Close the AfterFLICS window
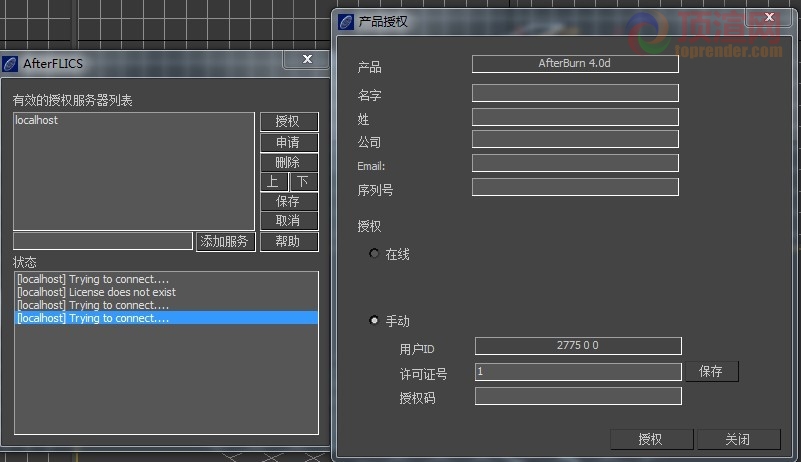 click(307, 59)
